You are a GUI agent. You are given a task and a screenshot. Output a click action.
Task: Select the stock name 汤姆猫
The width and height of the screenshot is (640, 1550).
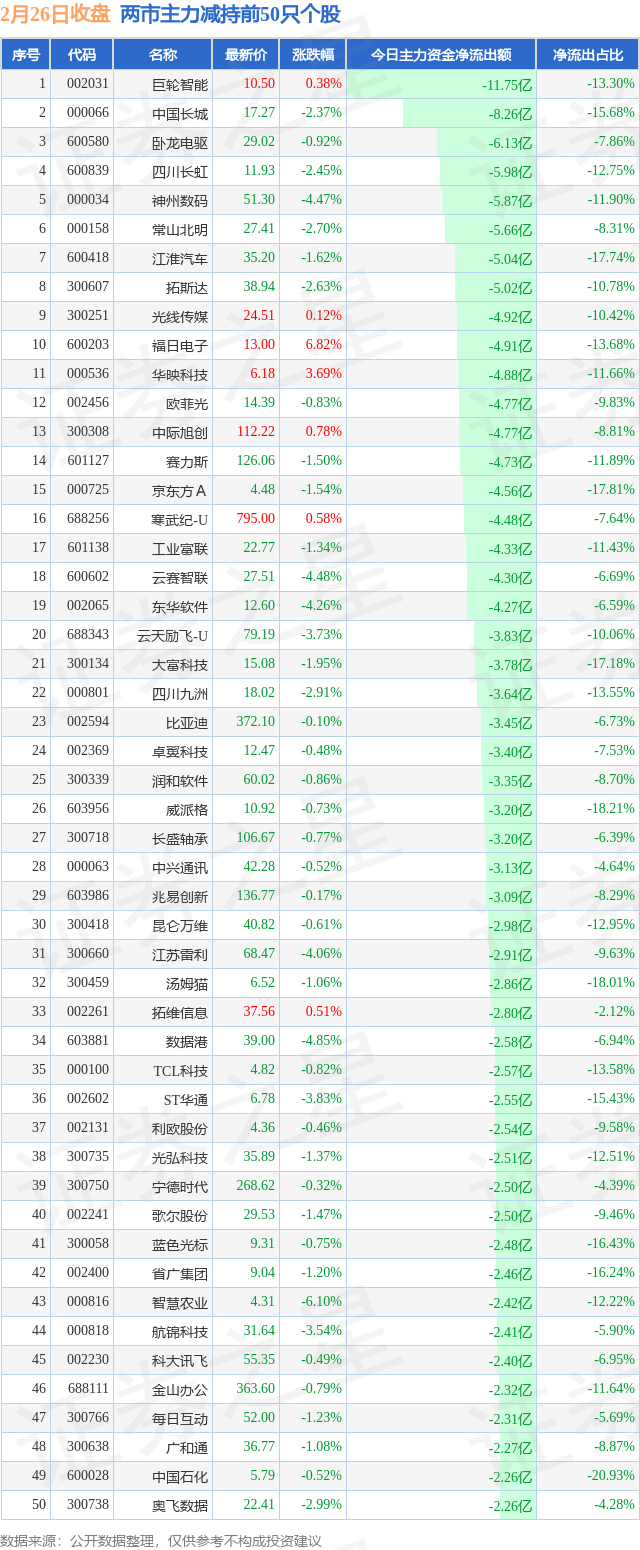tap(187, 983)
